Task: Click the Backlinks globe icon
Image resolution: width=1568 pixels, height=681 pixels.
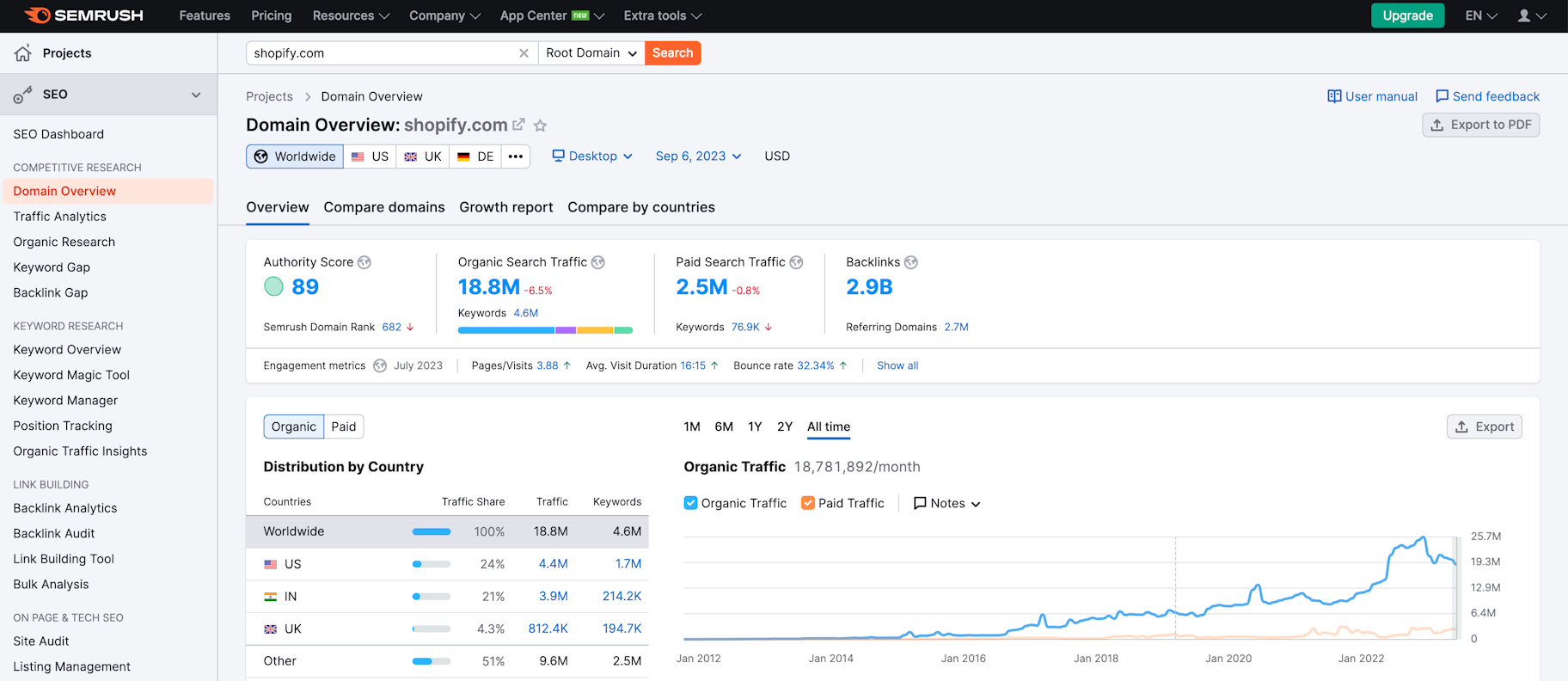Action: coord(911,262)
